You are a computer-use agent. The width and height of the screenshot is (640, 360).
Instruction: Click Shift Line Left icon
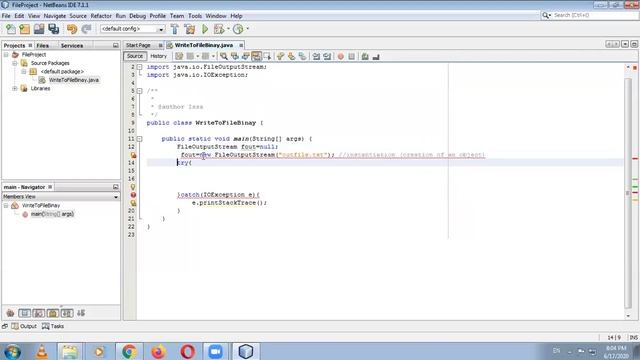pyautogui.click(x=316, y=56)
